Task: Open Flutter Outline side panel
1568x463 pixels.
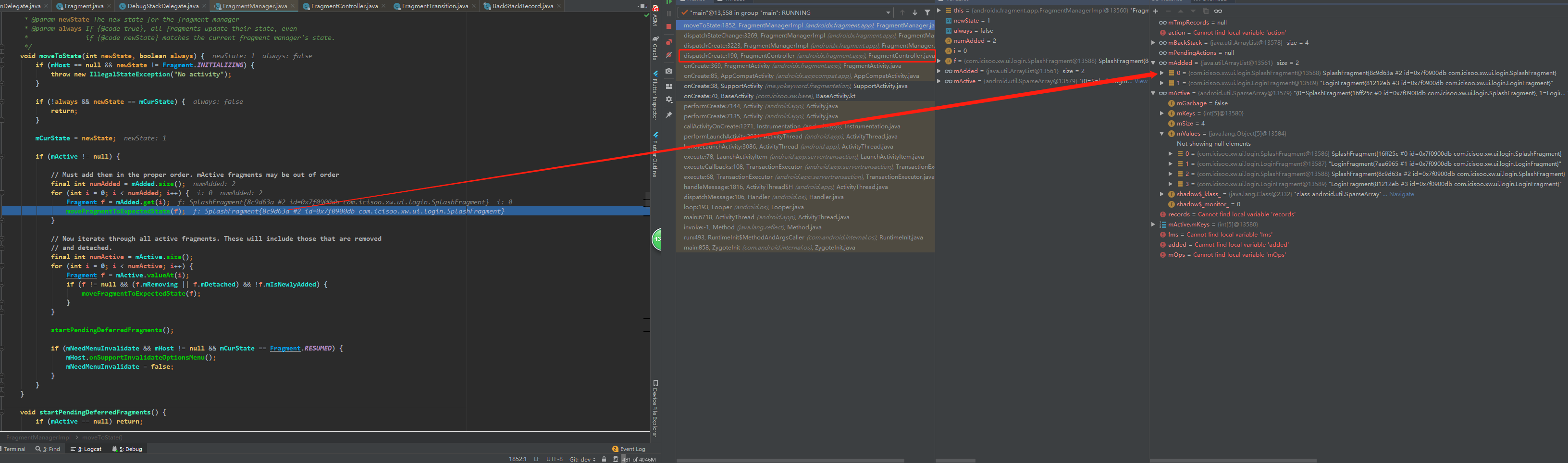Action: (655, 155)
